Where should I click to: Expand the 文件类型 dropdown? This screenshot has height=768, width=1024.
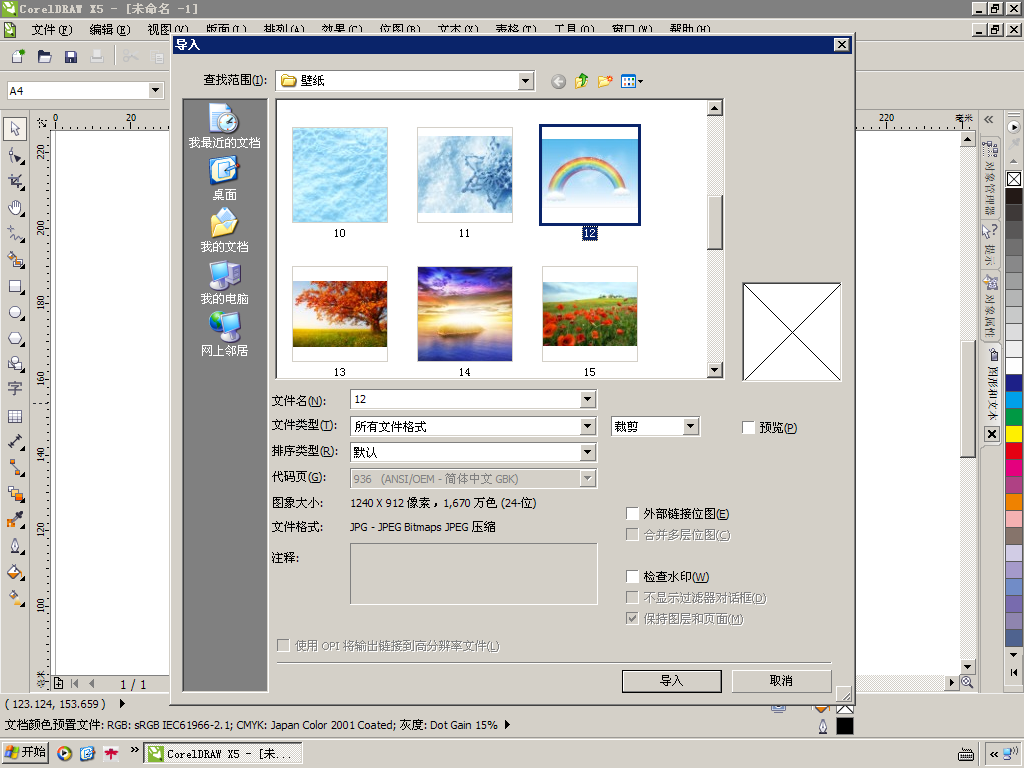[x=588, y=426]
